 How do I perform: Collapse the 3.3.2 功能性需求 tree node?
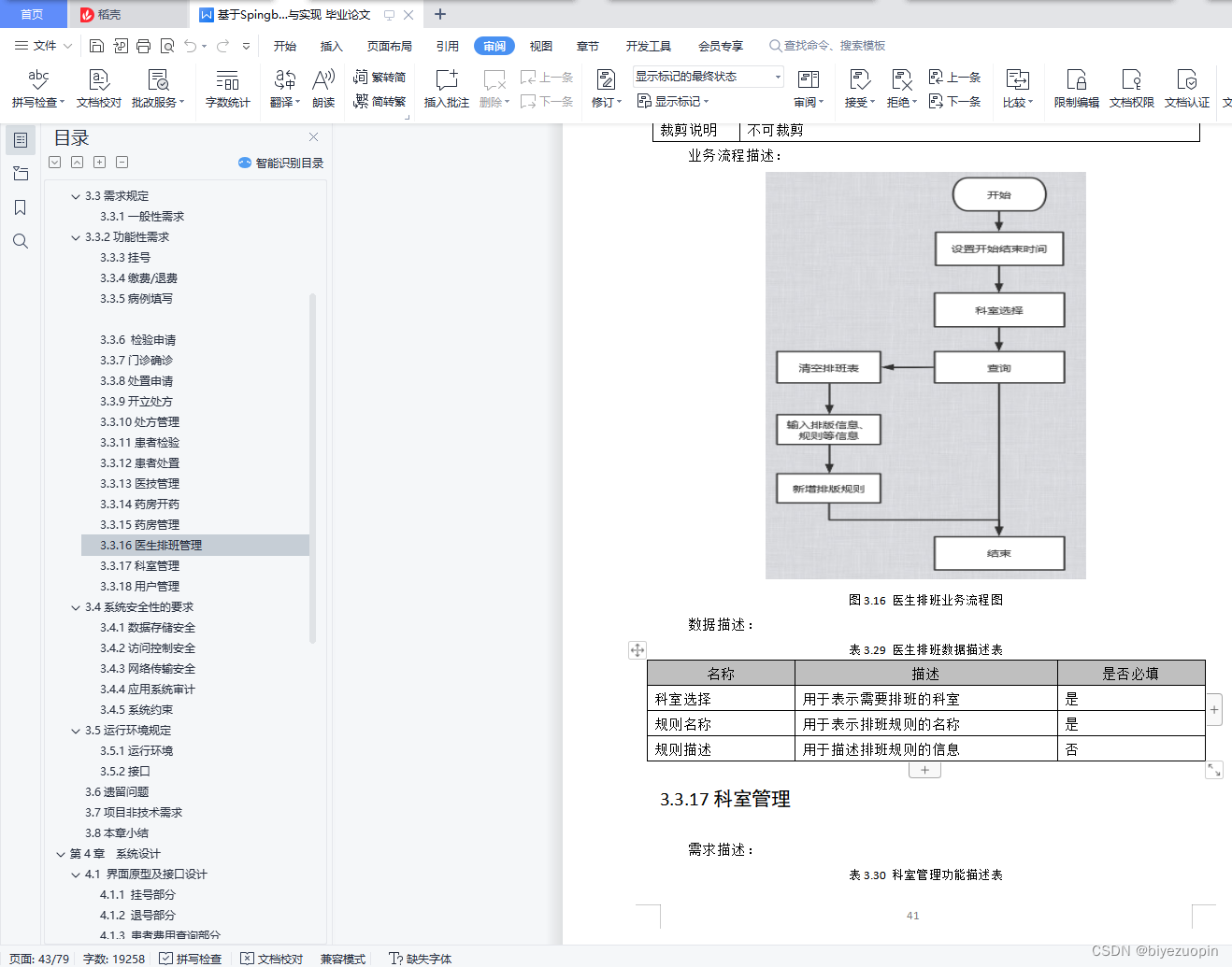[76, 237]
